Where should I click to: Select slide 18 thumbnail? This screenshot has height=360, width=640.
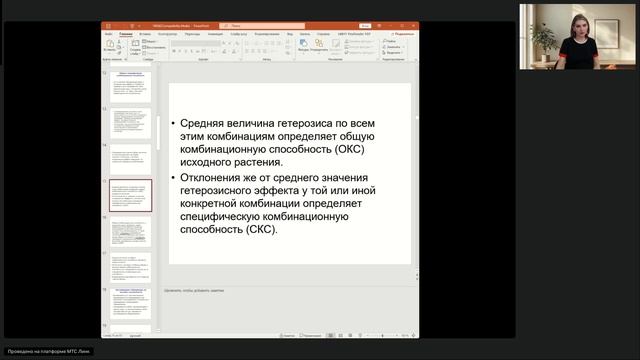pyautogui.click(x=131, y=304)
